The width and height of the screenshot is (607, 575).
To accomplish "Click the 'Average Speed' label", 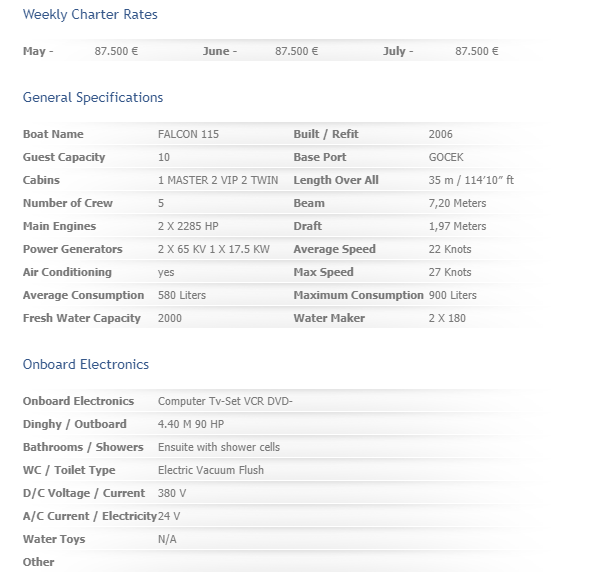I will tap(334, 249).
